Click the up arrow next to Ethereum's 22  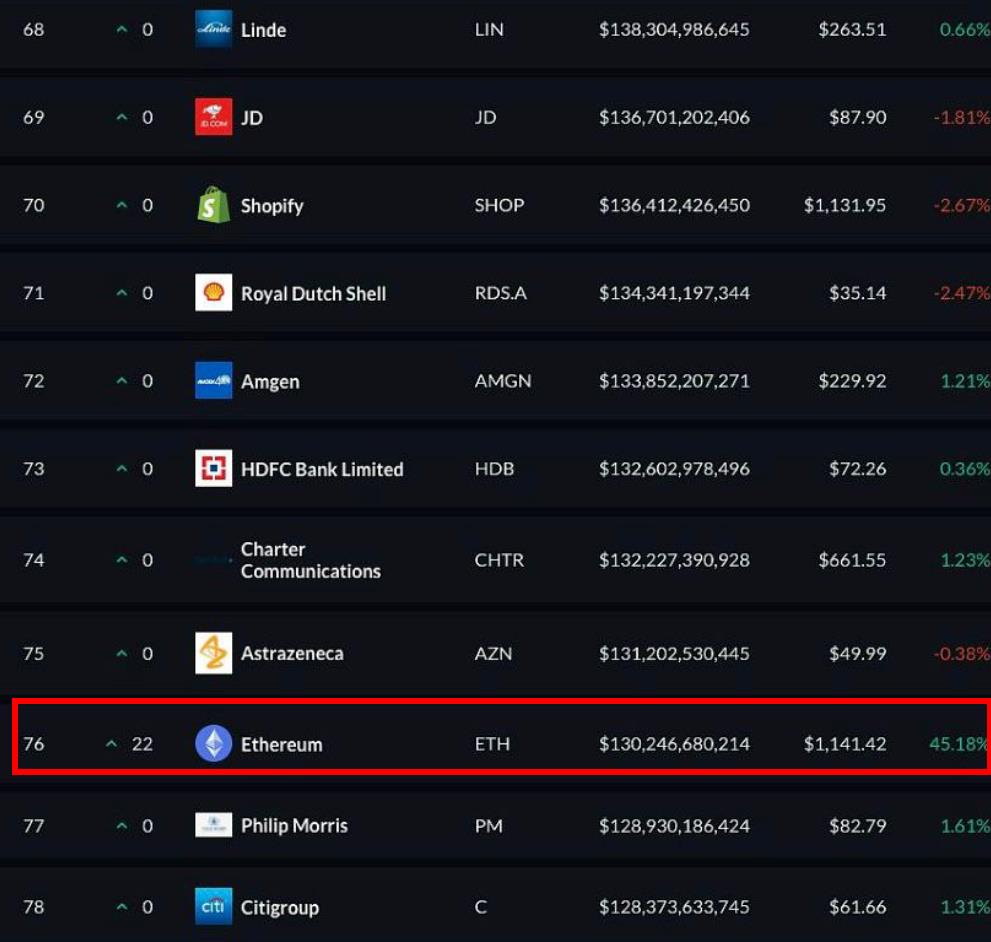click(x=111, y=743)
